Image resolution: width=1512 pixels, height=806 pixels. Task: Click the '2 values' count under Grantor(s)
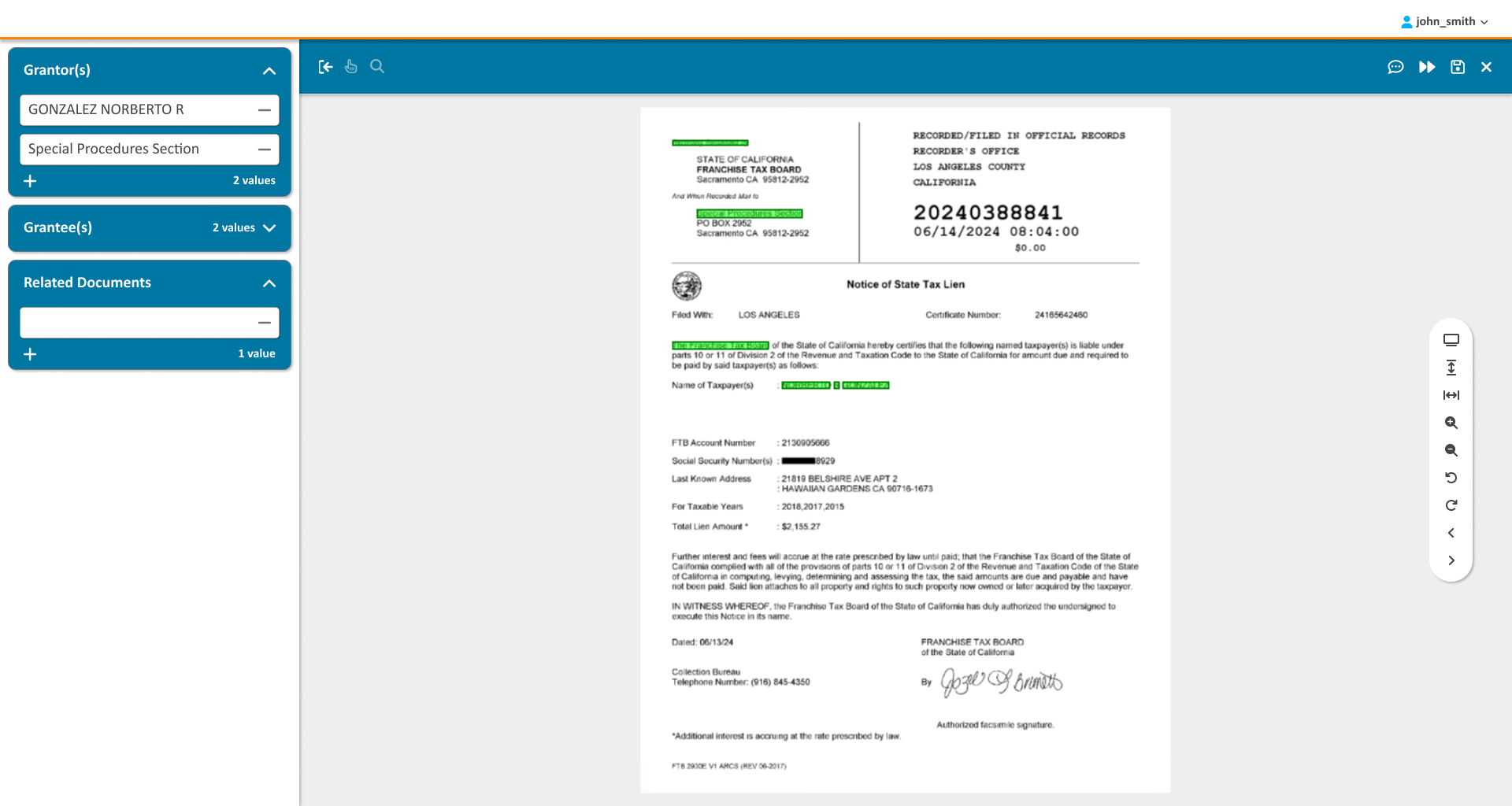(x=254, y=180)
